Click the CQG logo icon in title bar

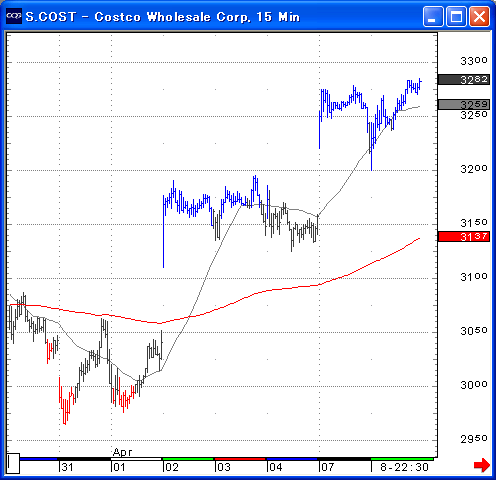point(14,16)
